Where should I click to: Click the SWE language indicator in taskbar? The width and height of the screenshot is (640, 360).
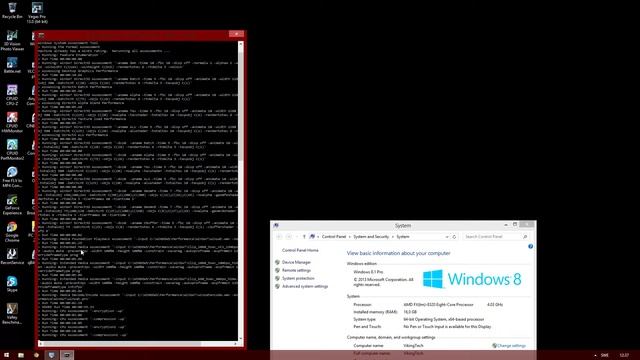tap(605, 355)
